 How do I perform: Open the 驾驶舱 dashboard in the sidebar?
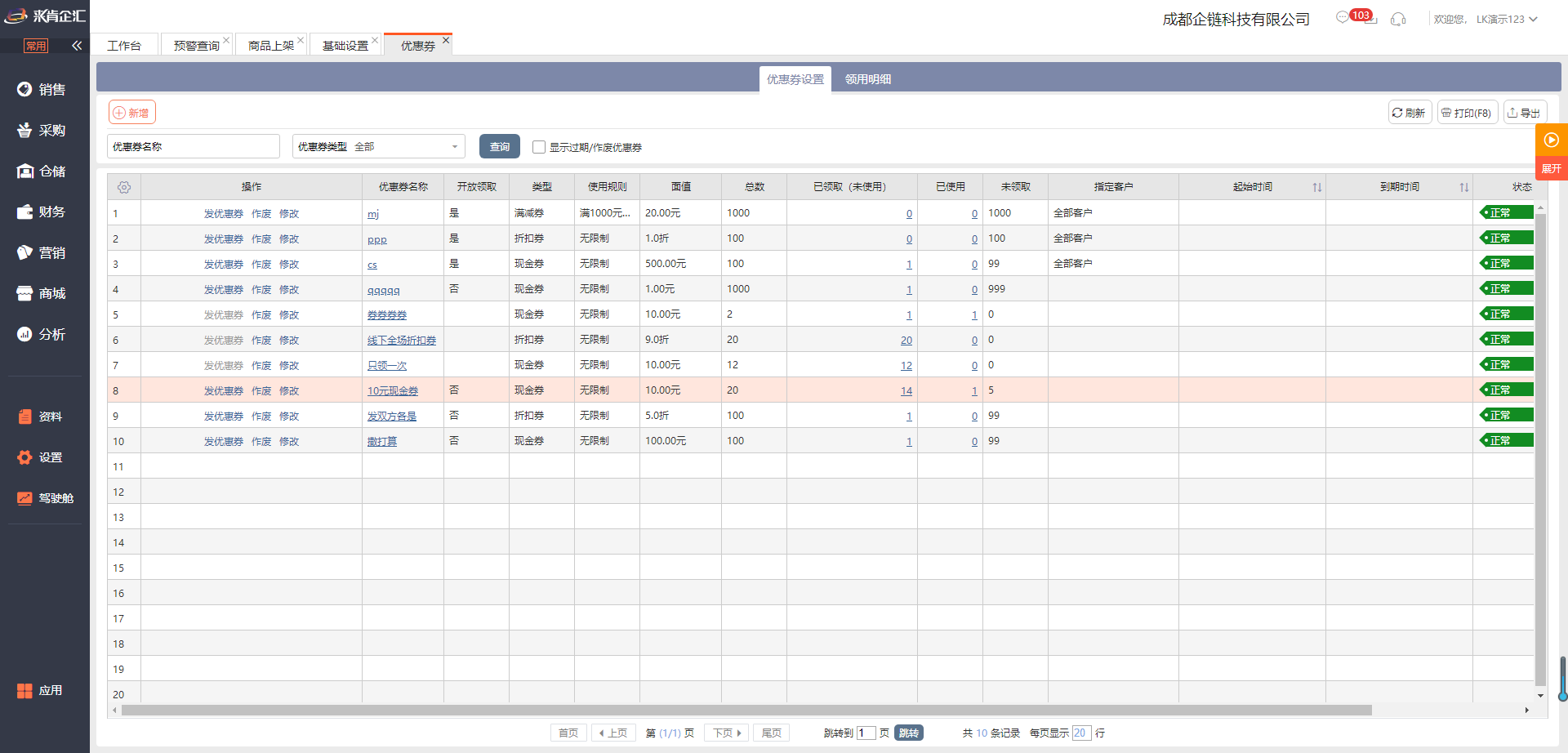(46, 498)
